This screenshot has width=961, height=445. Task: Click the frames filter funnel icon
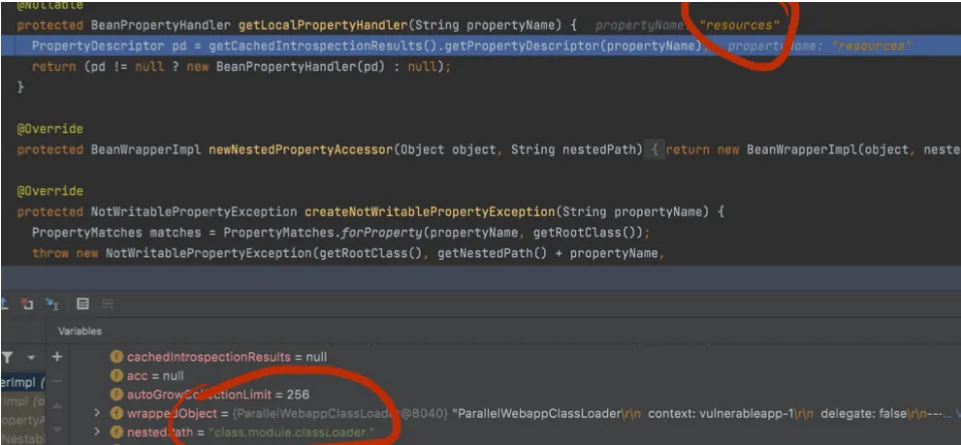9,357
